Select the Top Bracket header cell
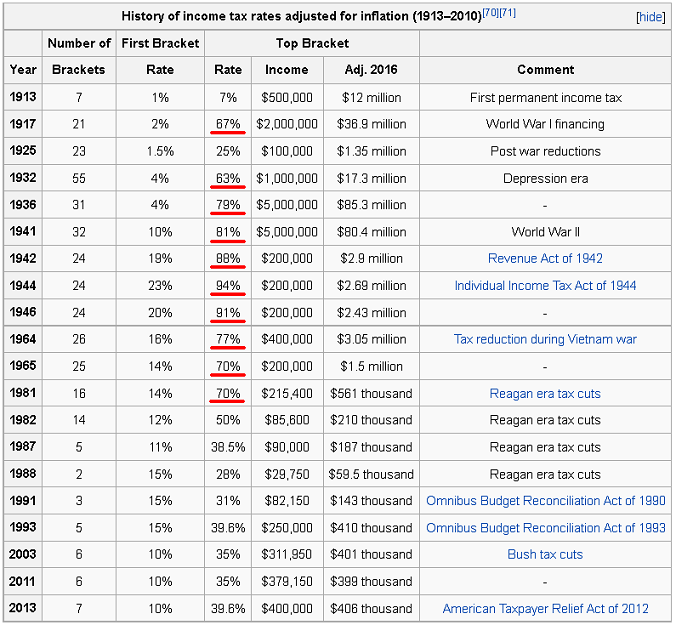 coord(312,43)
